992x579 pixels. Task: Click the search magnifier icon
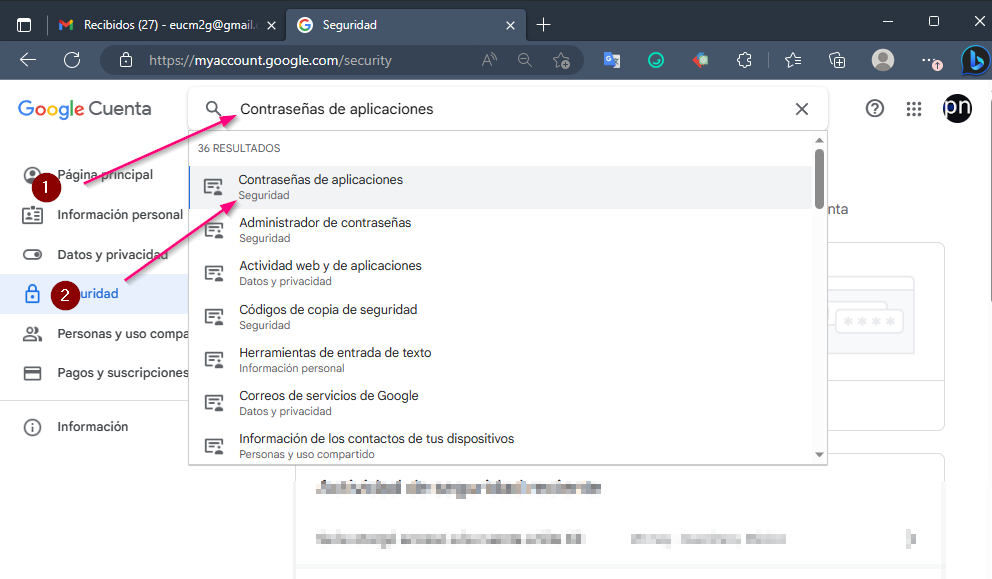point(214,108)
